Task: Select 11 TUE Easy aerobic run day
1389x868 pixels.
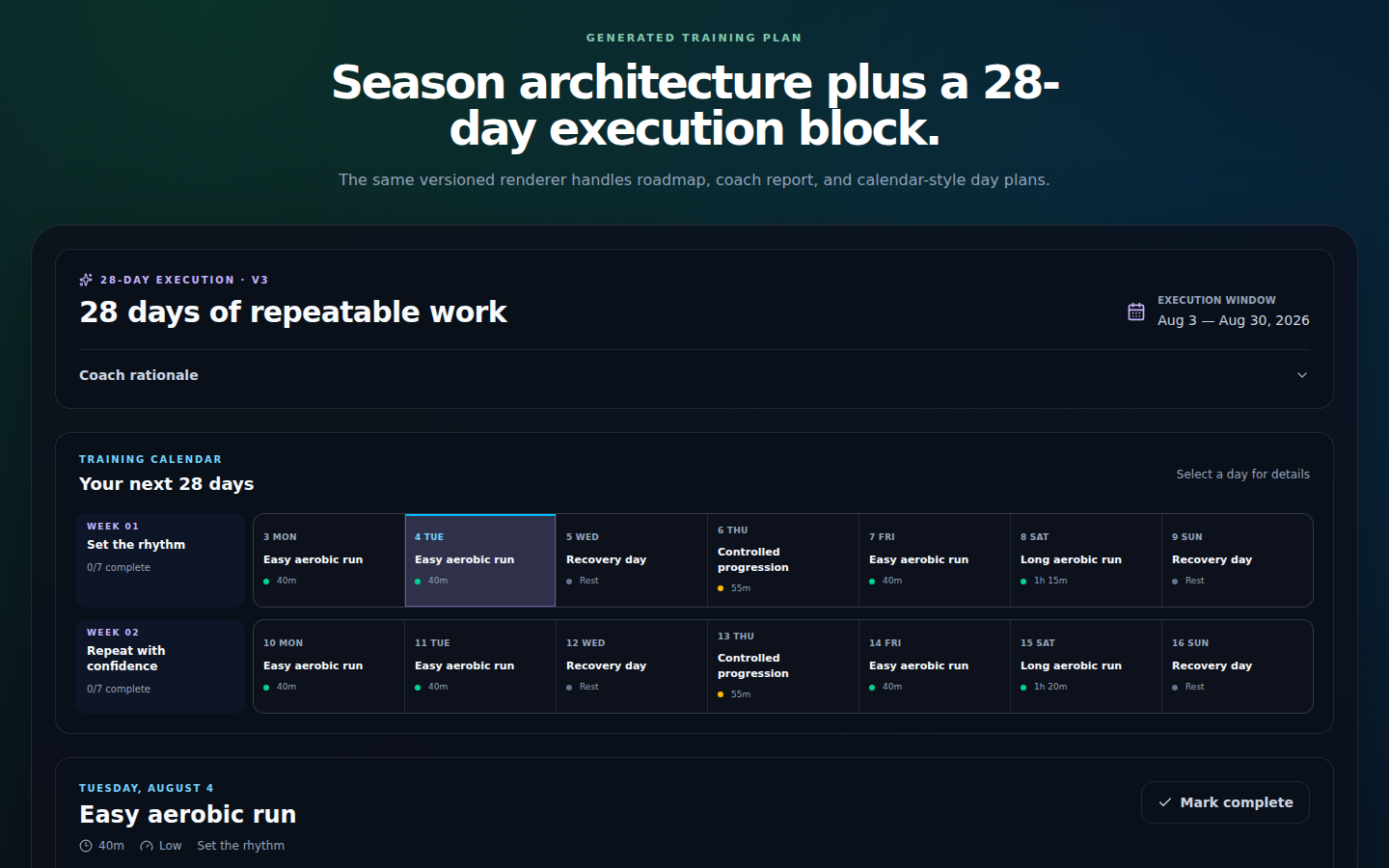Action: (x=480, y=666)
